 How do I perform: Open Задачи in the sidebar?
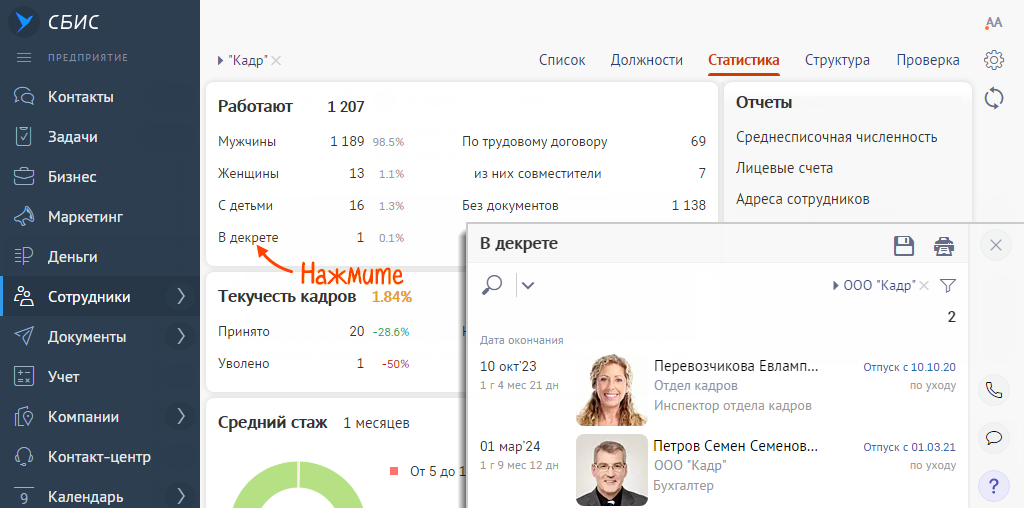pyautogui.click(x=72, y=137)
